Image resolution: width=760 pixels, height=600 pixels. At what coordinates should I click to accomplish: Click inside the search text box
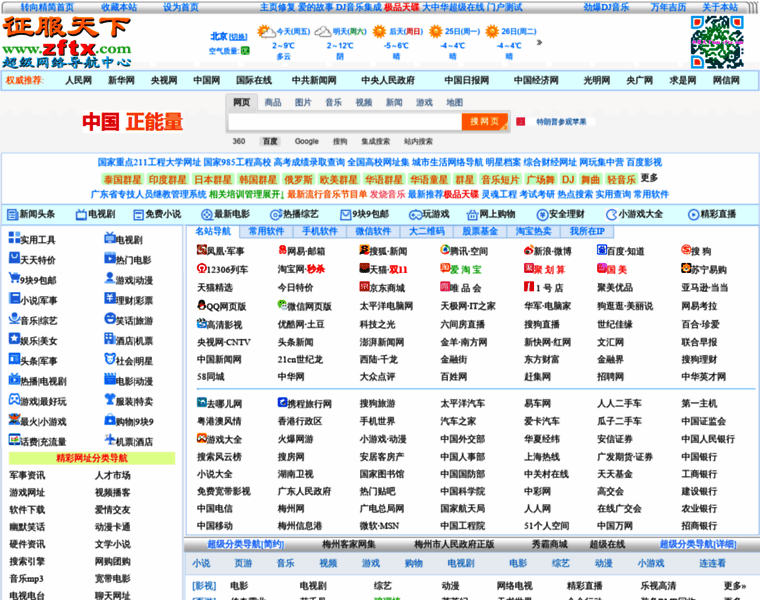click(345, 122)
